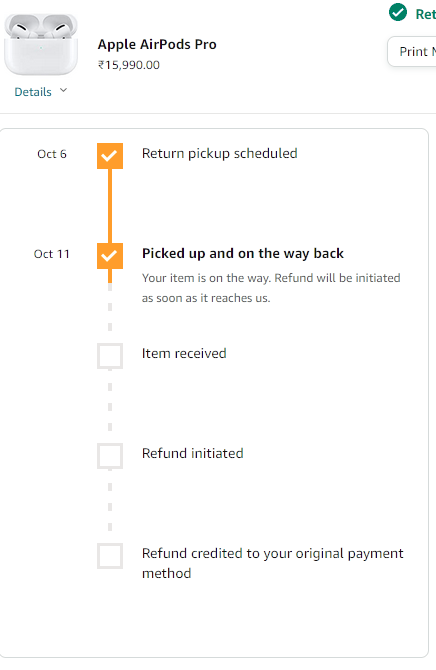Select the empty Refund credited step box

pos(110,555)
